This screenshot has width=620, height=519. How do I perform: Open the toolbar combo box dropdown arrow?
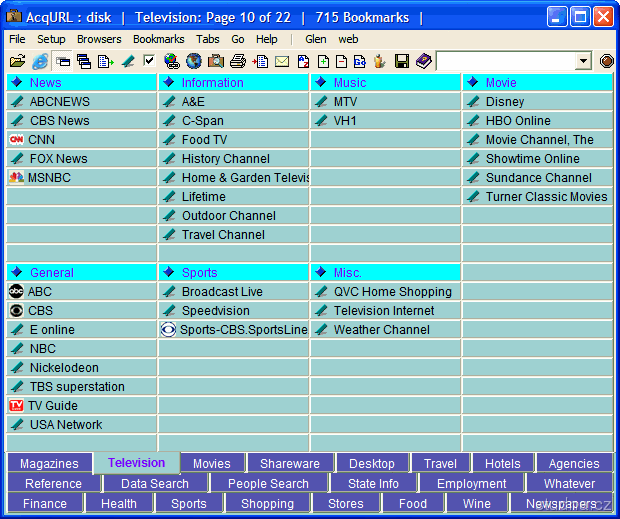pyautogui.click(x=584, y=61)
